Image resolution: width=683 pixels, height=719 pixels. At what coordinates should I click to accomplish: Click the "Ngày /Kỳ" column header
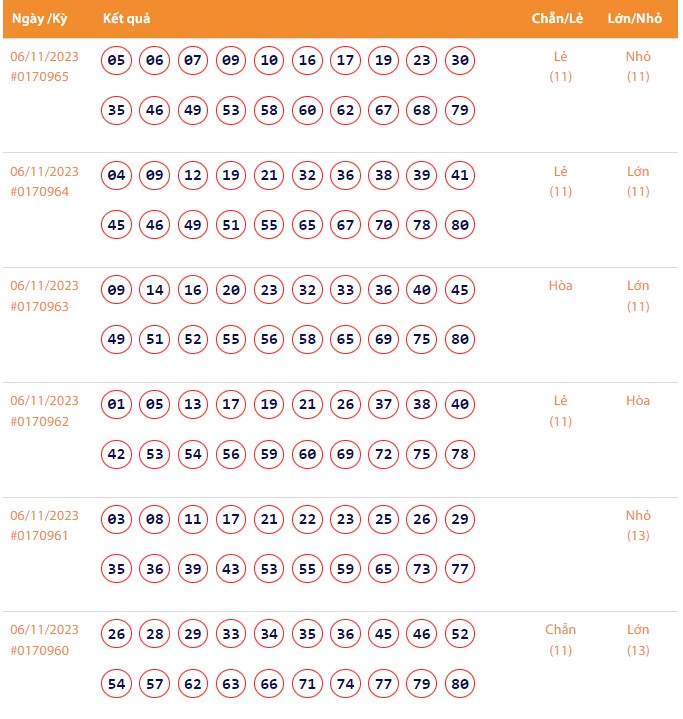pyautogui.click(x=40, y=19)
